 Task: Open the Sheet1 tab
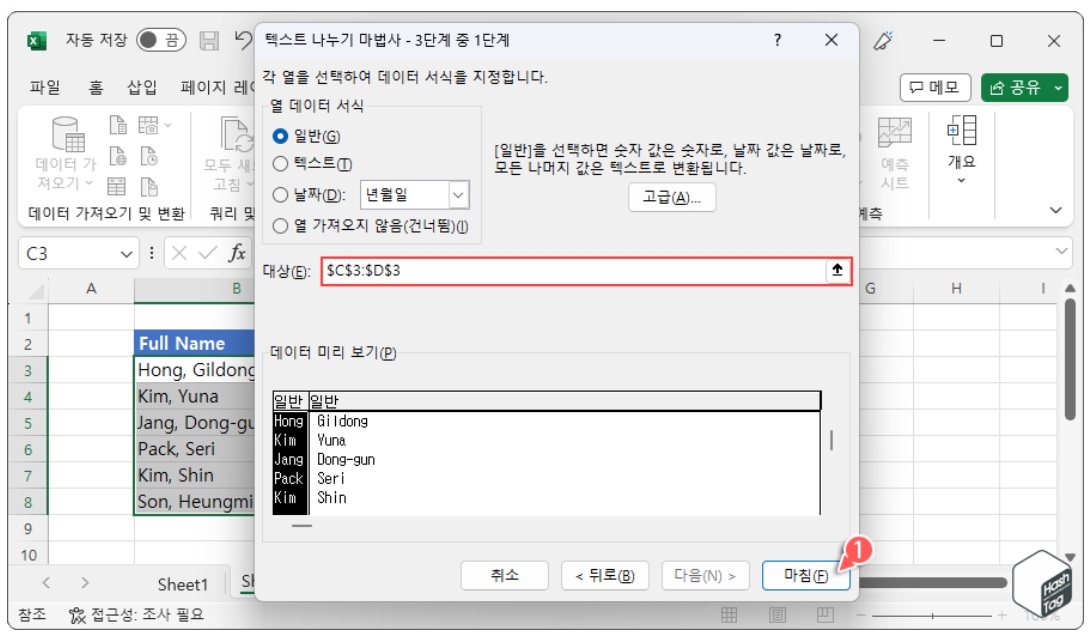coord(182,584)
